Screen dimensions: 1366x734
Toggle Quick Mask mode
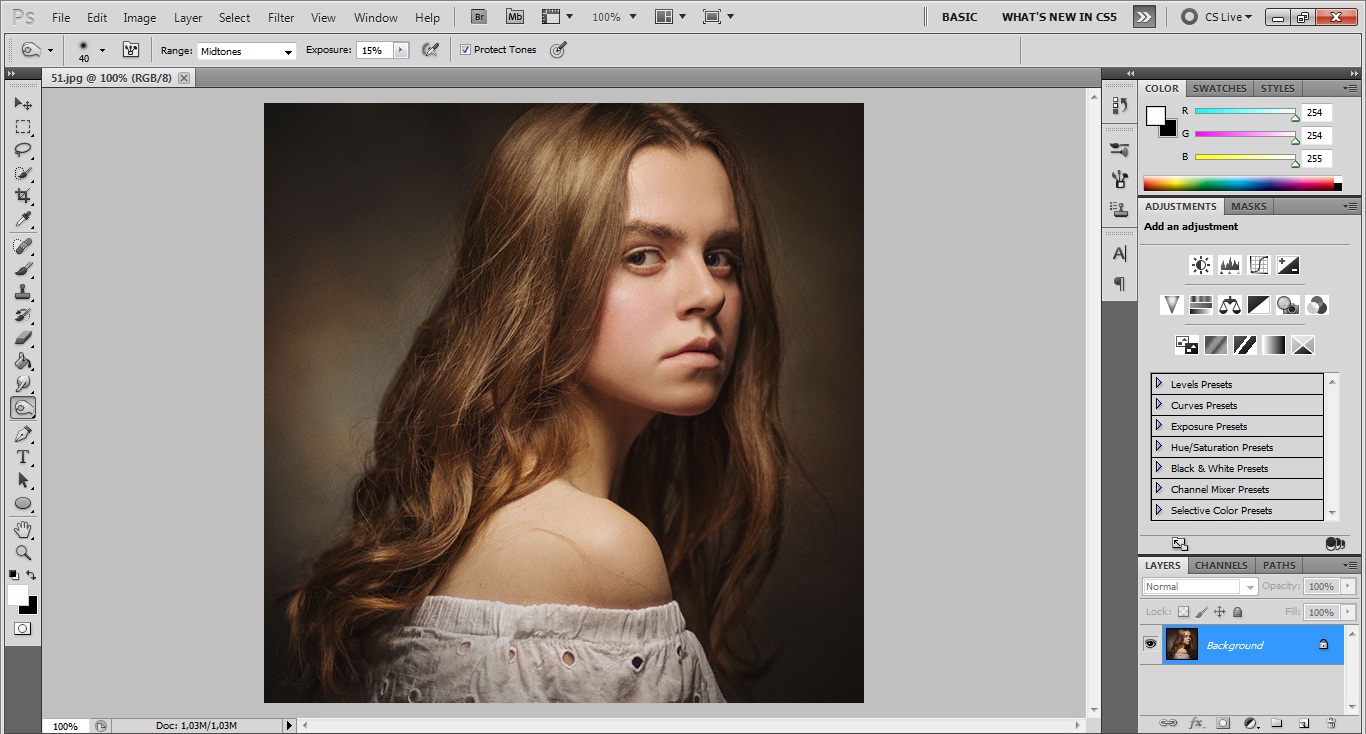22,628
